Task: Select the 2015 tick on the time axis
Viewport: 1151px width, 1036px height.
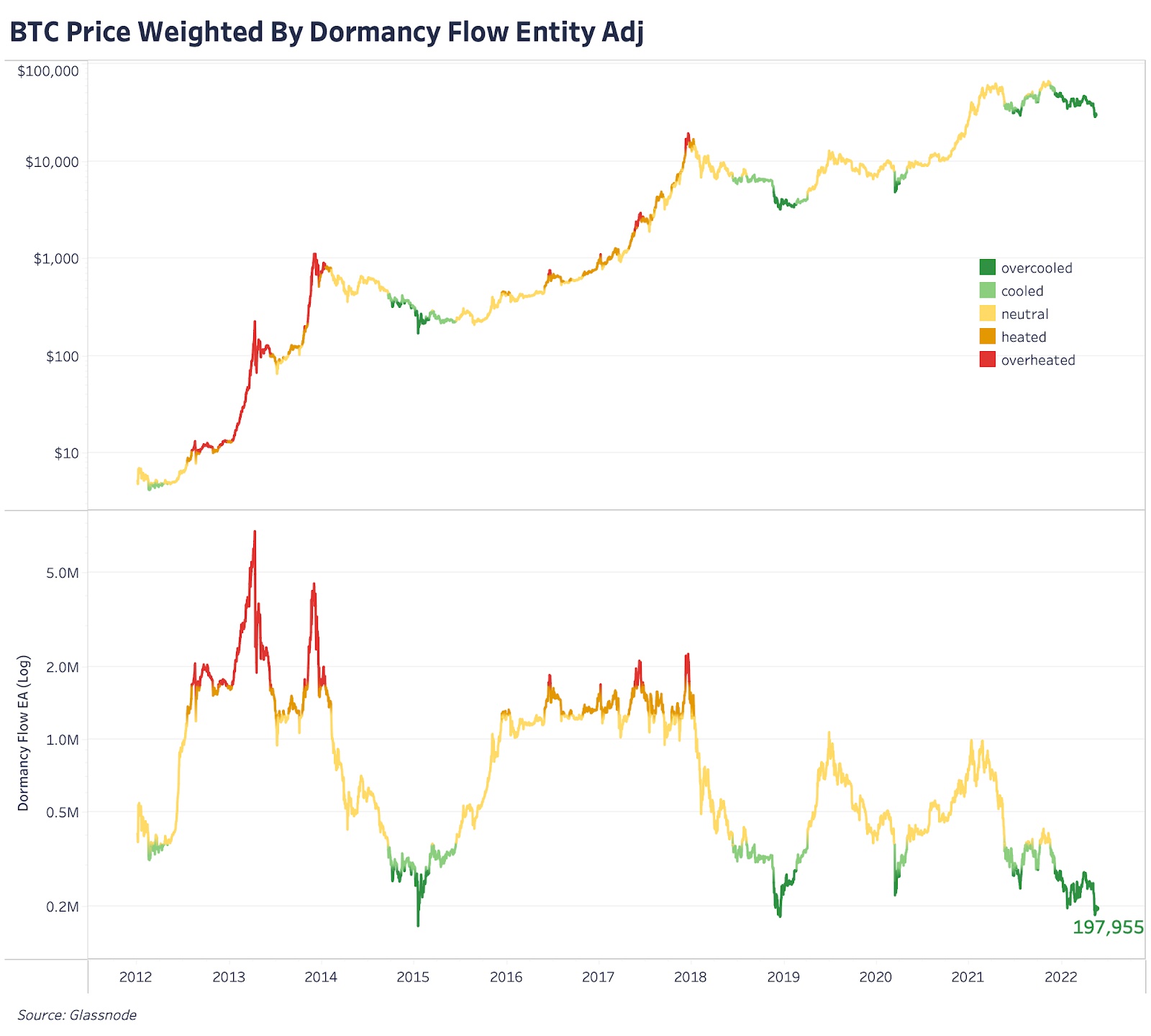Action: (413, 977)
